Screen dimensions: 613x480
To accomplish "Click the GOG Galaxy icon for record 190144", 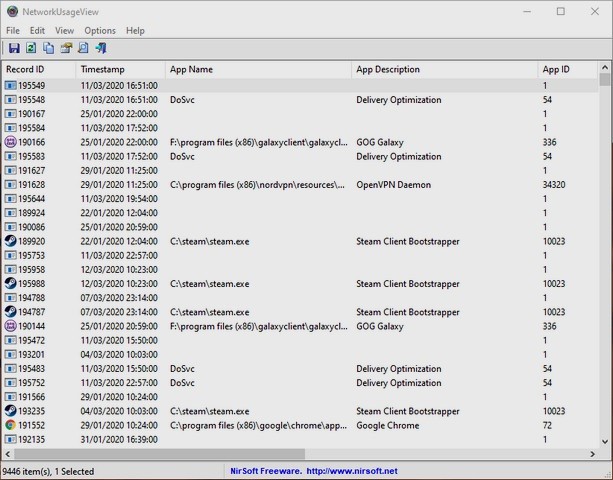I will pyautogui.click(x=10, y=326).
